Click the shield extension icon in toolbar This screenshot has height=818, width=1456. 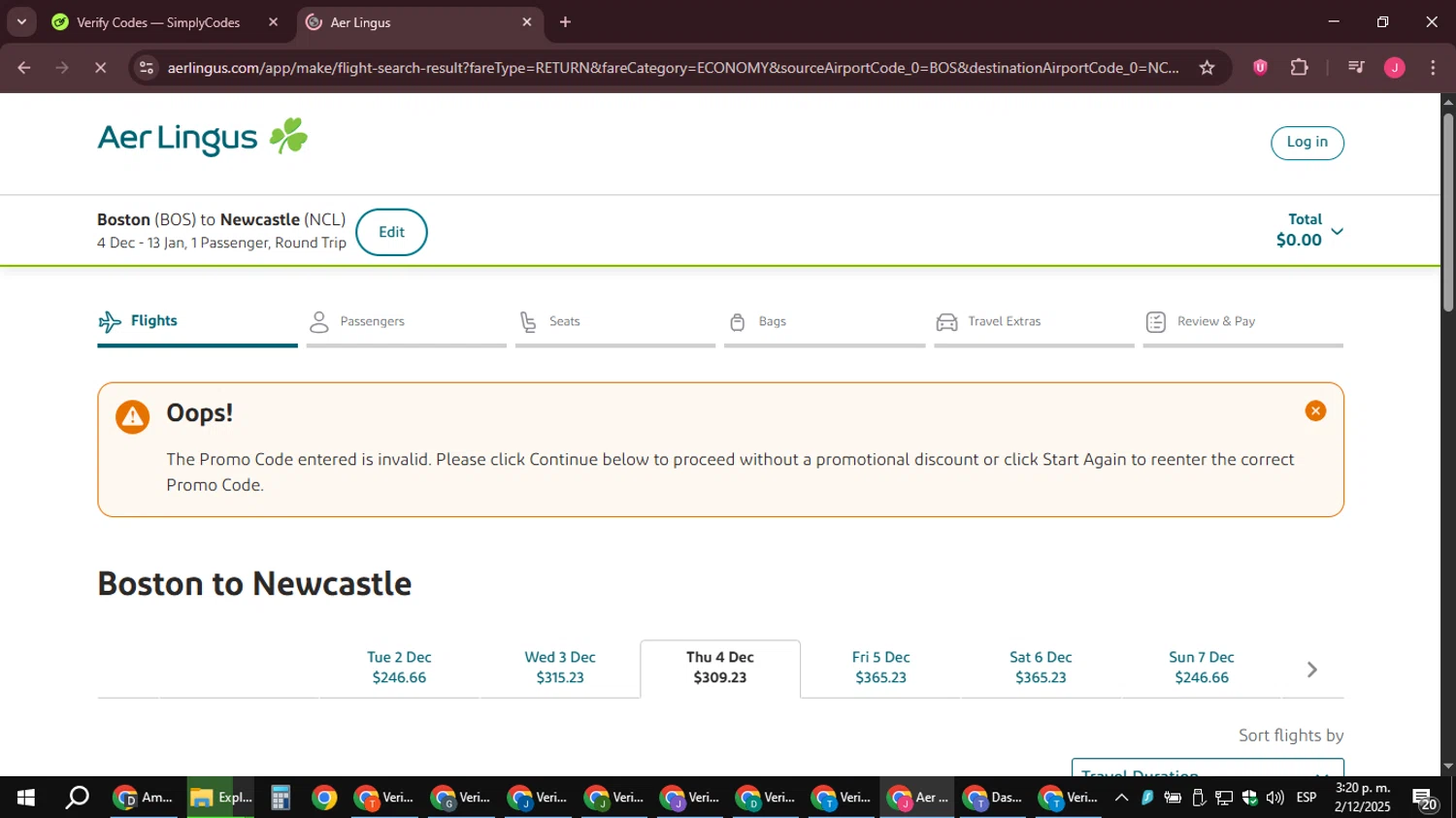1260,68
